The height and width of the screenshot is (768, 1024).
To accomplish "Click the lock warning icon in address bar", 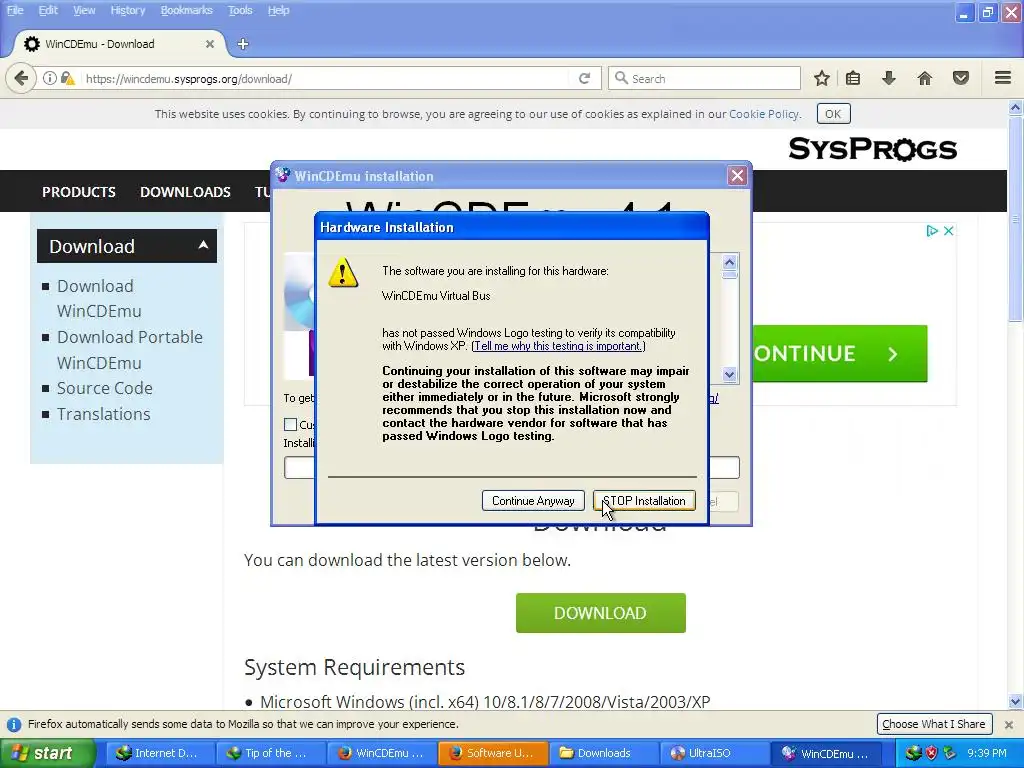I will coord(67,78).
